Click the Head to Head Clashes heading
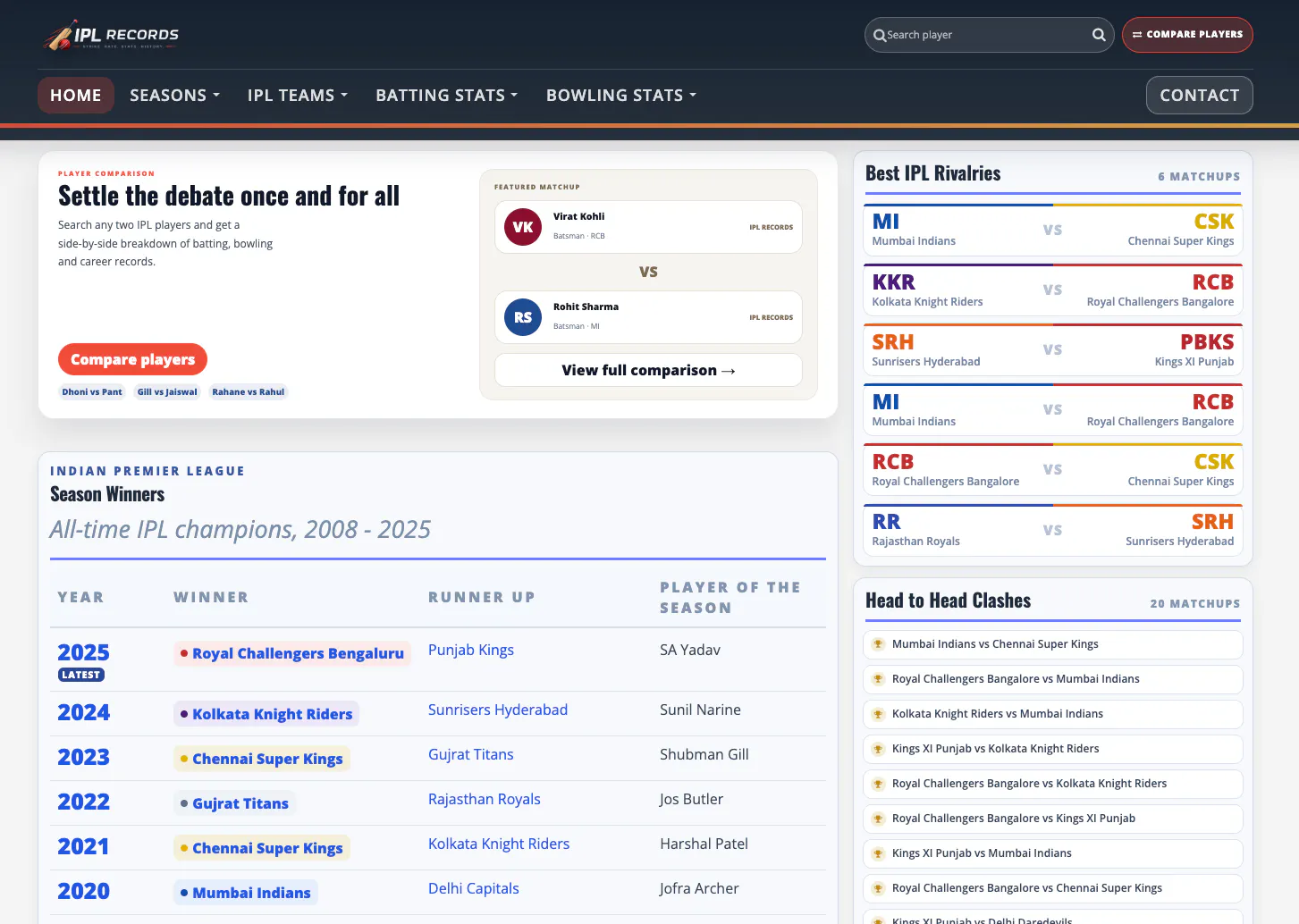The height and width of the screenshot is (924, 1299). coord(949,601)
